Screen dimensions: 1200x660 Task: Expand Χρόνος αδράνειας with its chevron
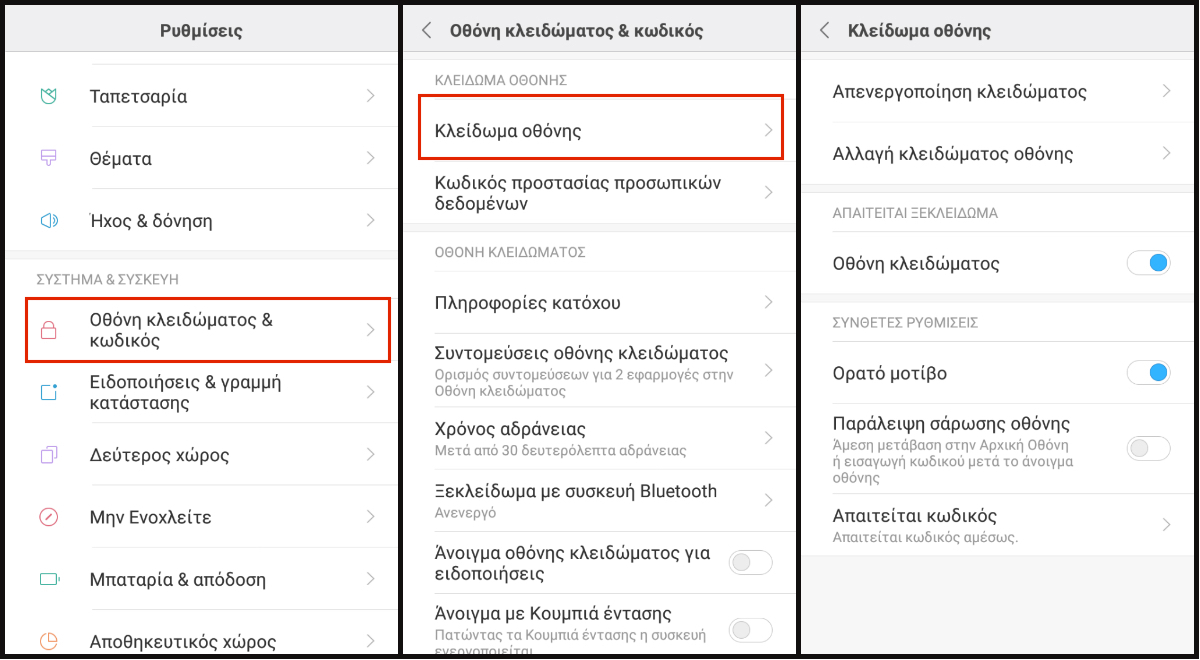pos(768,438)
